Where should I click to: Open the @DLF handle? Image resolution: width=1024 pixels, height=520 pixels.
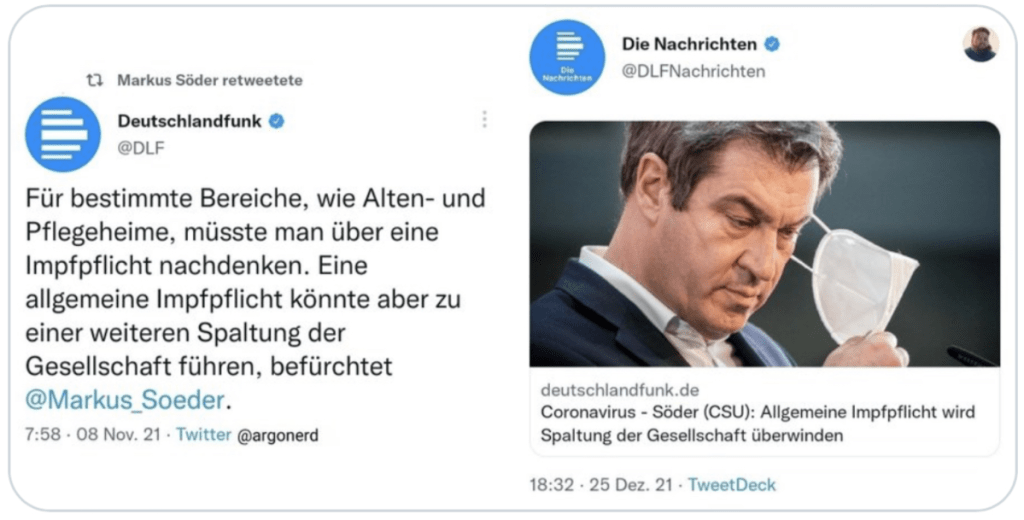[x=141, y=148]
